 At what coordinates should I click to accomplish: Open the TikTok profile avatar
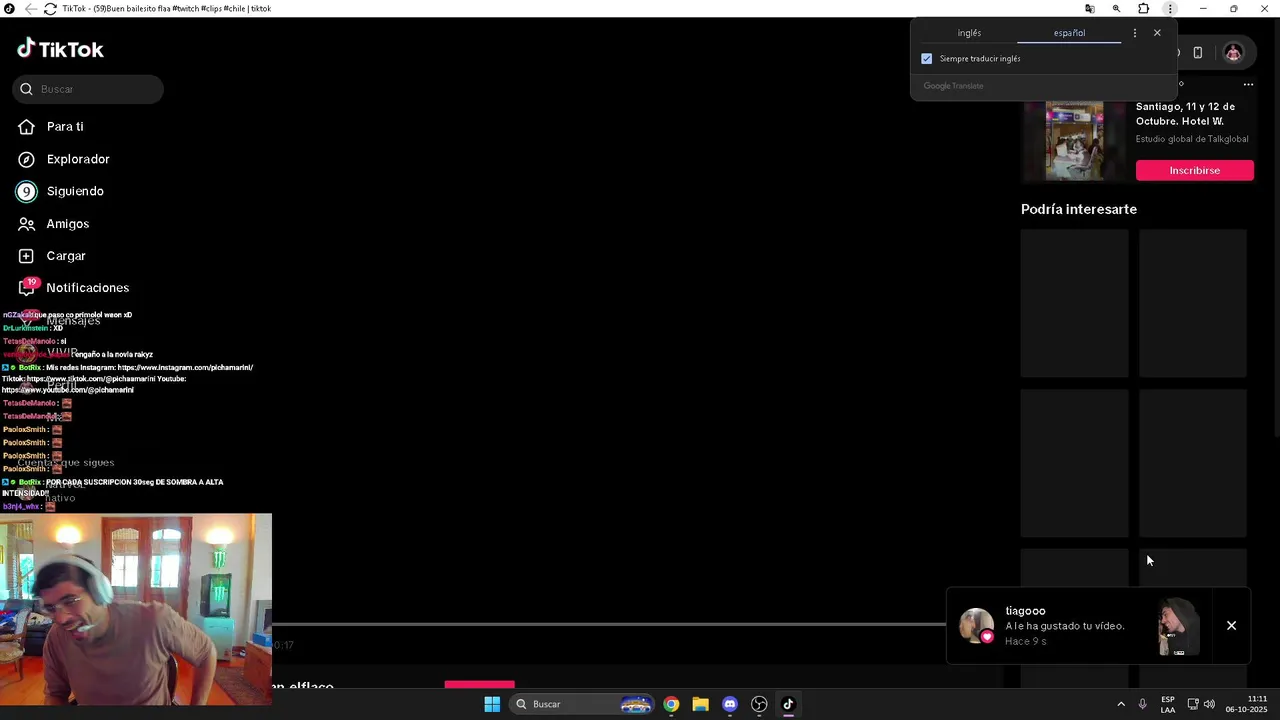tap(1233, 53)
